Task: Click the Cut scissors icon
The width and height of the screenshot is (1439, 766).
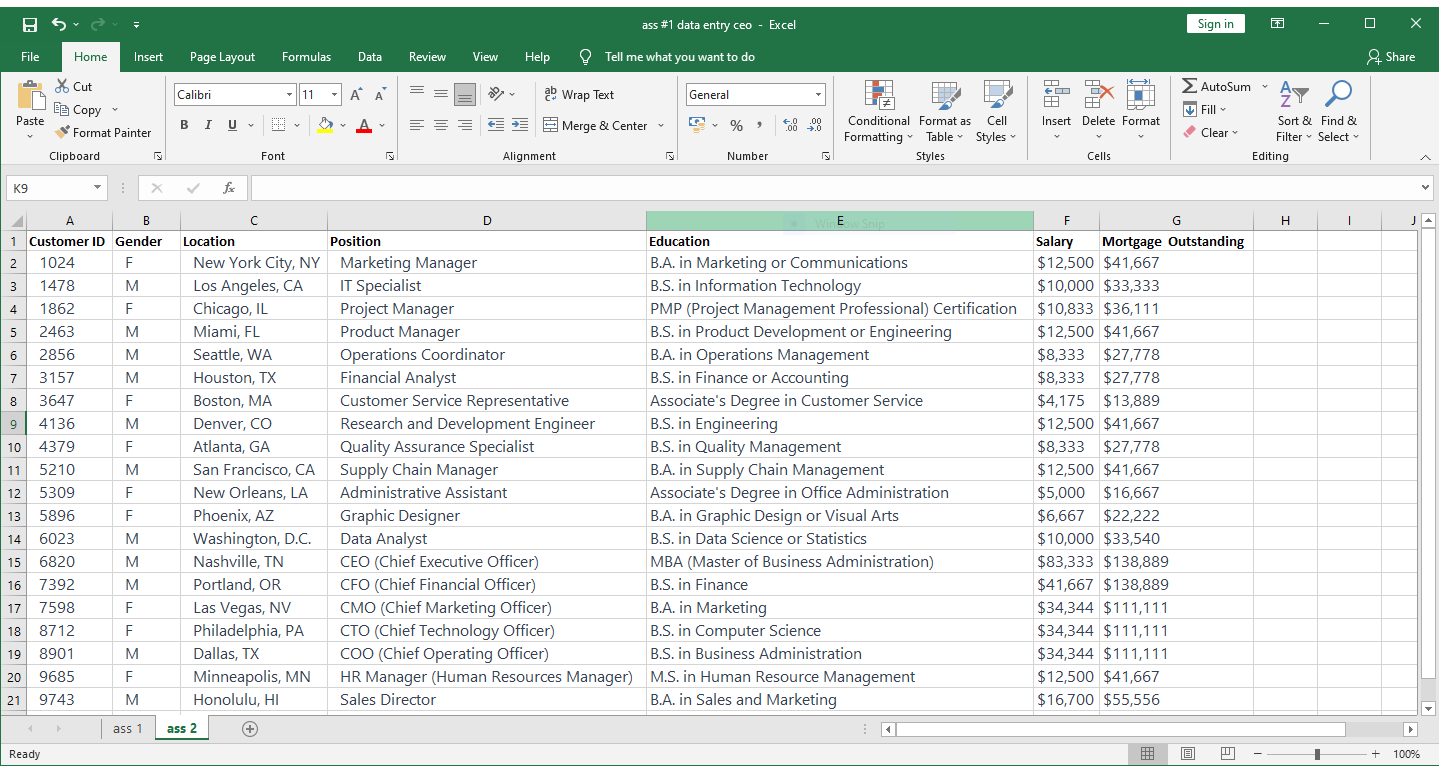Action: coord(62,87)
